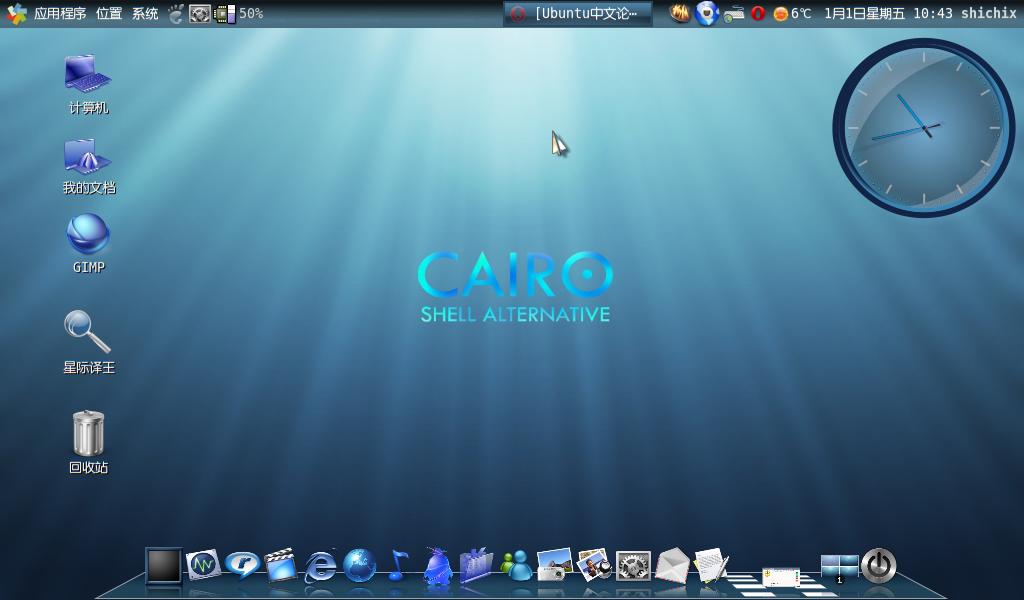Click the power button icon in dock
Viewport: 1024px width, 600px height.
(x=878, y=565)
